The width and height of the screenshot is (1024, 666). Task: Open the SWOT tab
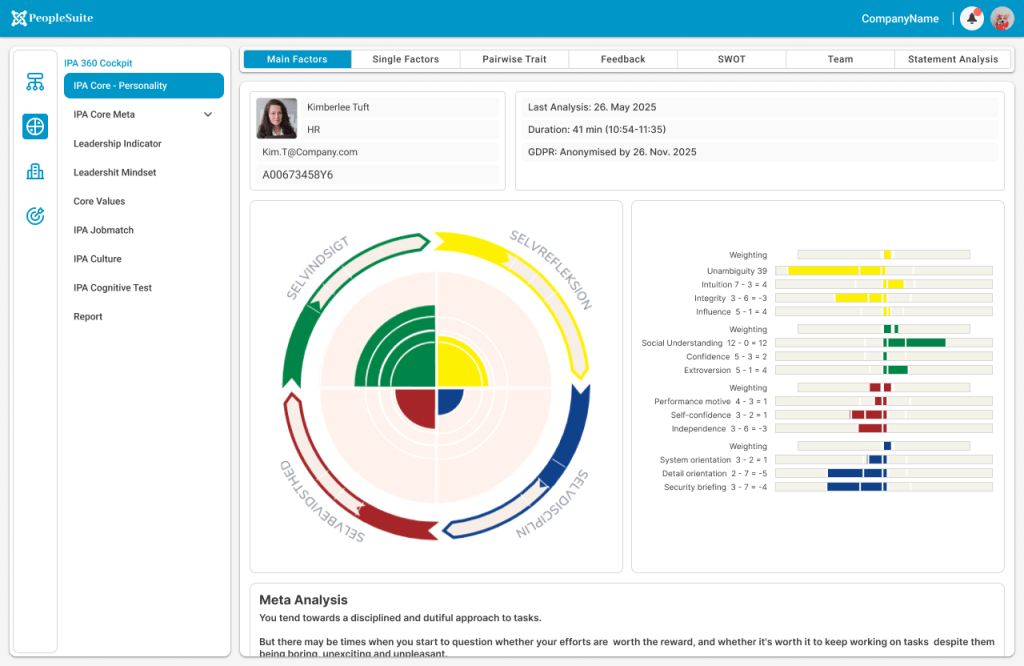[731, 59]
